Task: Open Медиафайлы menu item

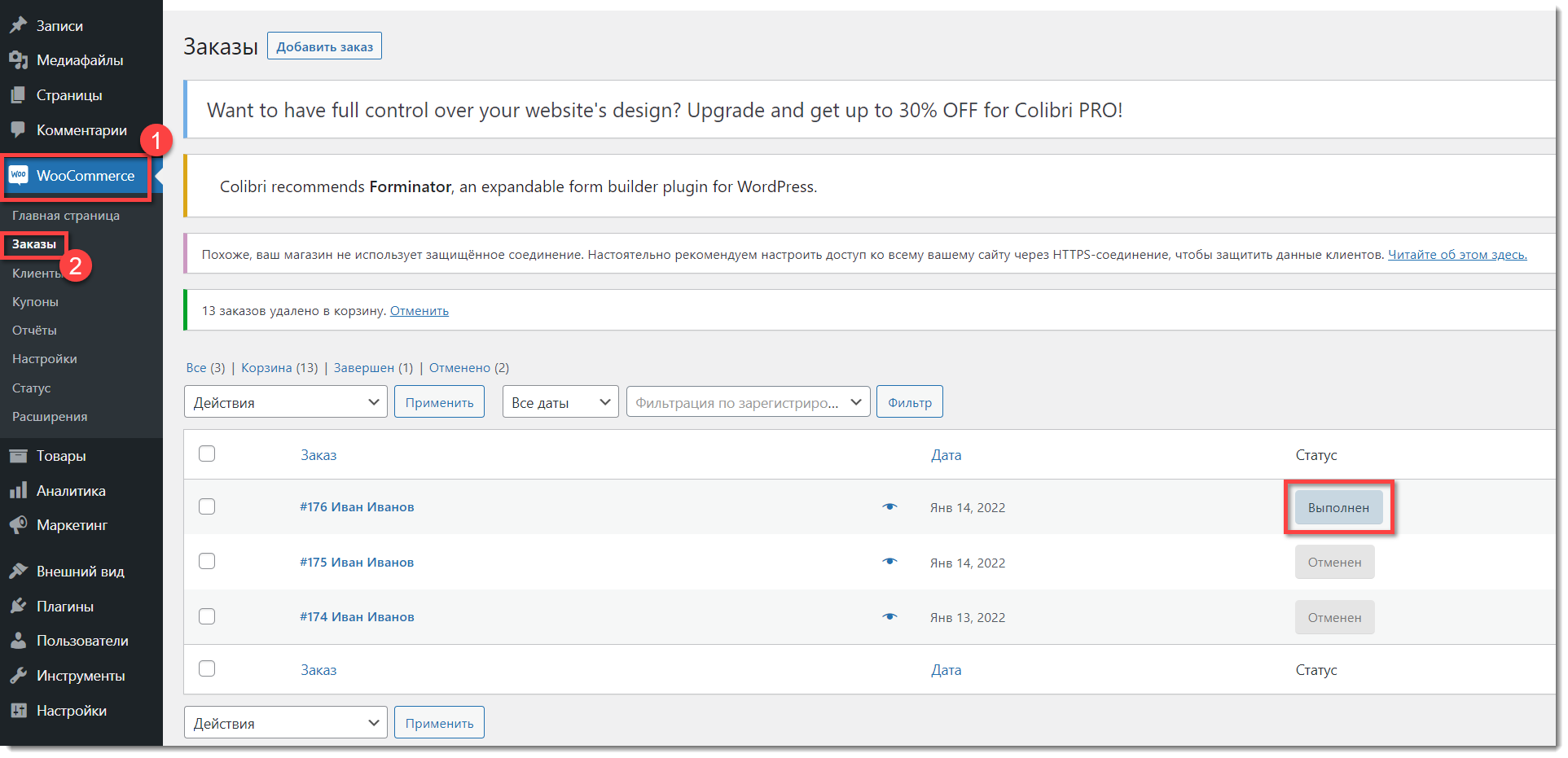Action: point(80,60)
